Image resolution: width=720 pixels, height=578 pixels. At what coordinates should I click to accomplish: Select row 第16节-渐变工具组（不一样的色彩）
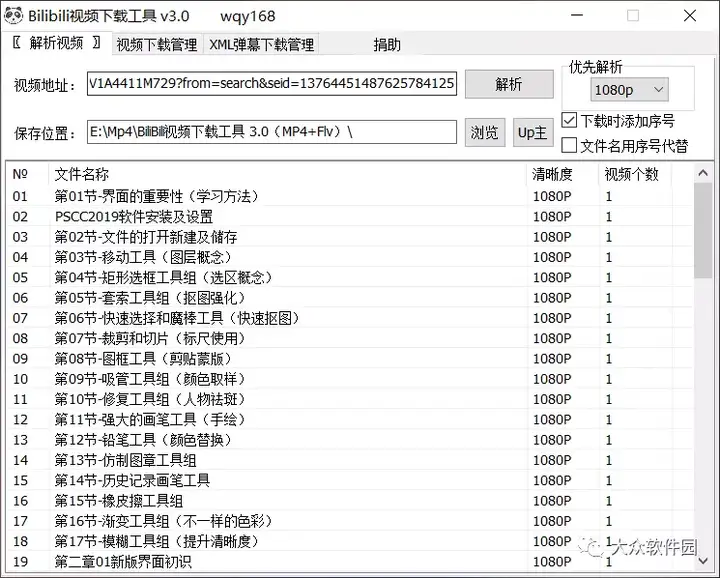(x=349, y=521)
